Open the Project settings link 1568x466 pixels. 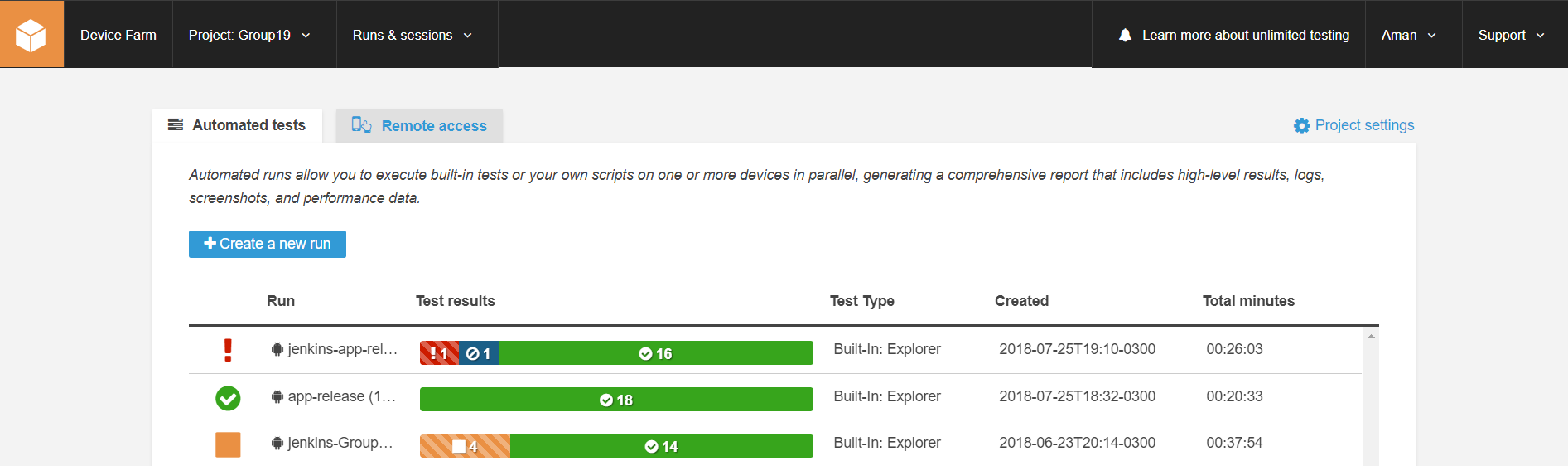[x=1354, y=125]
